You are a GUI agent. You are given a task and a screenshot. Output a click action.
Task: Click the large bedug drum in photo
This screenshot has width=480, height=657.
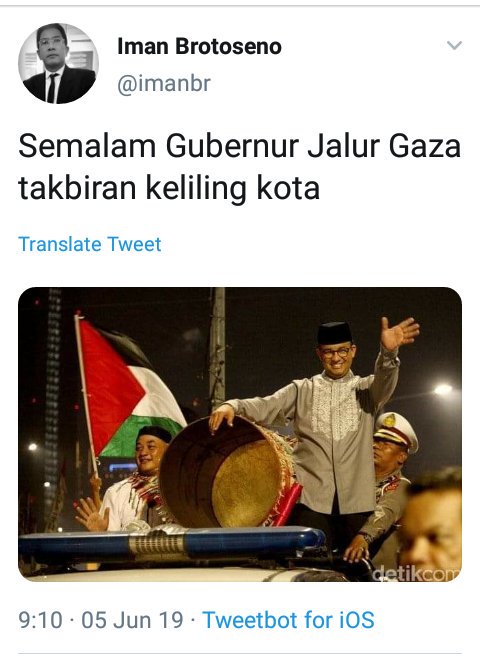coord(228,473)
